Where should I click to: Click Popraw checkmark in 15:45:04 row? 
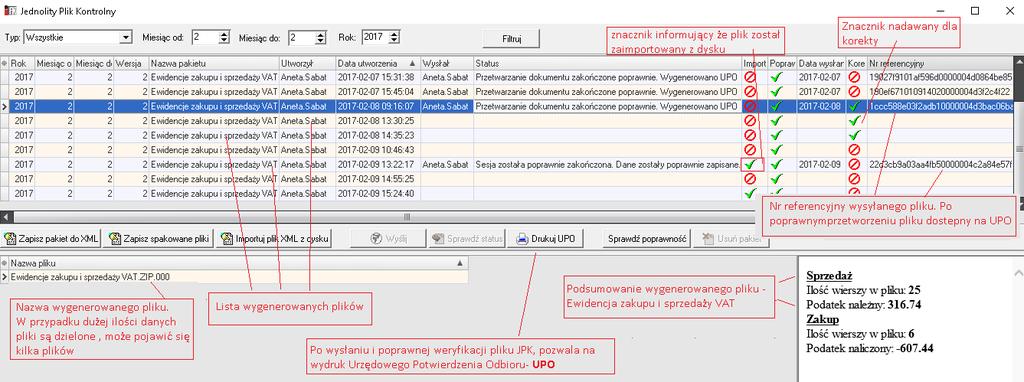(776, 91)
